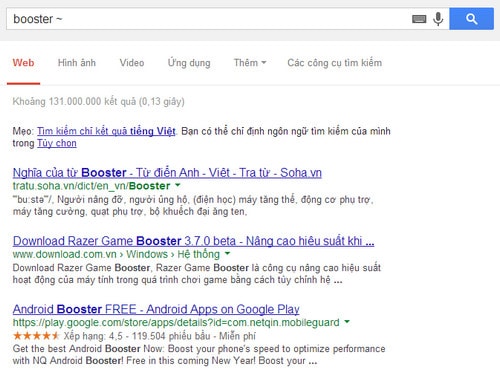The height and width of the screenshot is (373, 500).
Task: Expand arrow beside www.download.com.vn URL
Action: pyautogui.click(x=227, y=254)
